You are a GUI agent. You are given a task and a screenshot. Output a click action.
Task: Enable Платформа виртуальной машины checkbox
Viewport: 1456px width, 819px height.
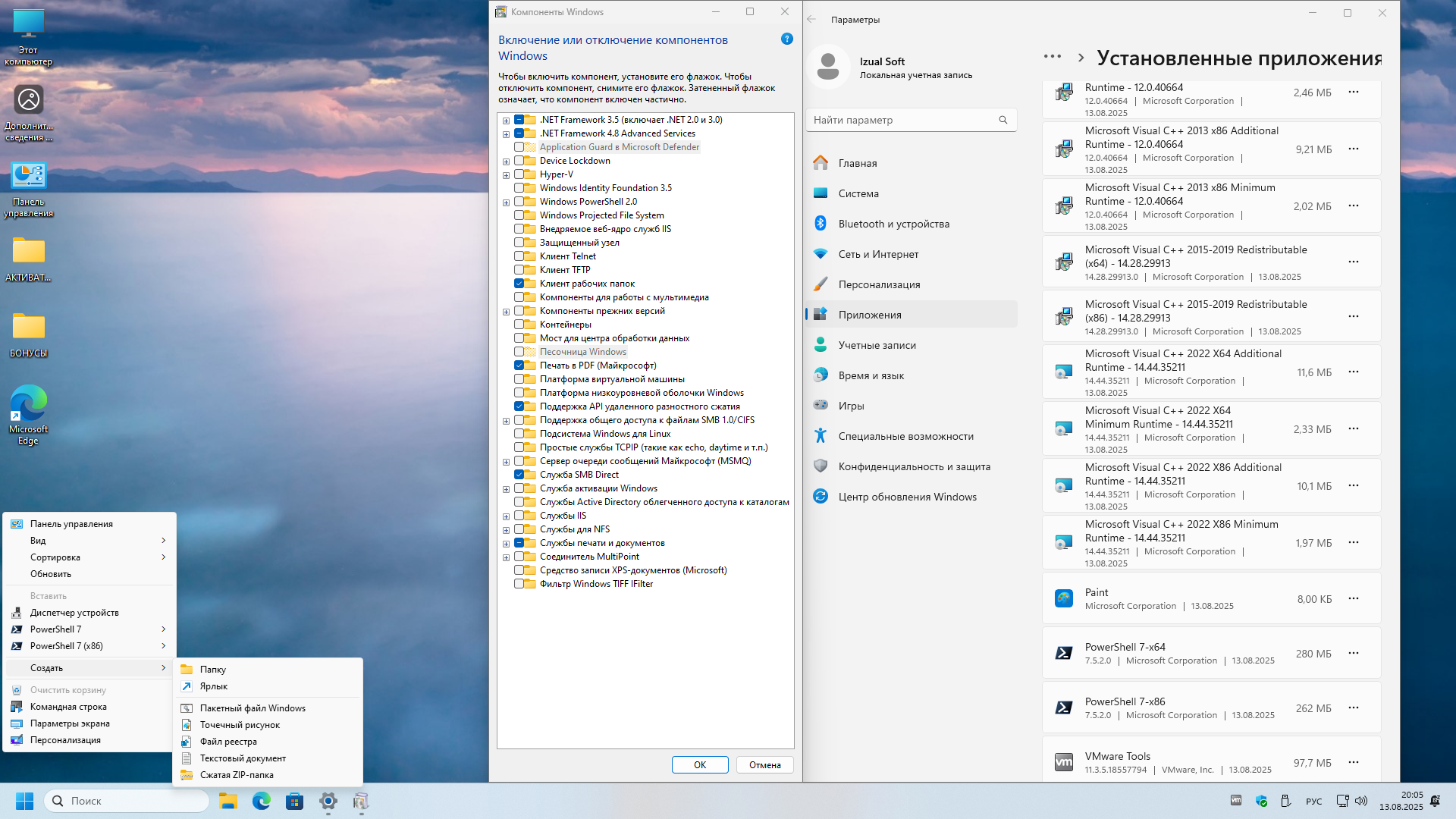point(519,379)
